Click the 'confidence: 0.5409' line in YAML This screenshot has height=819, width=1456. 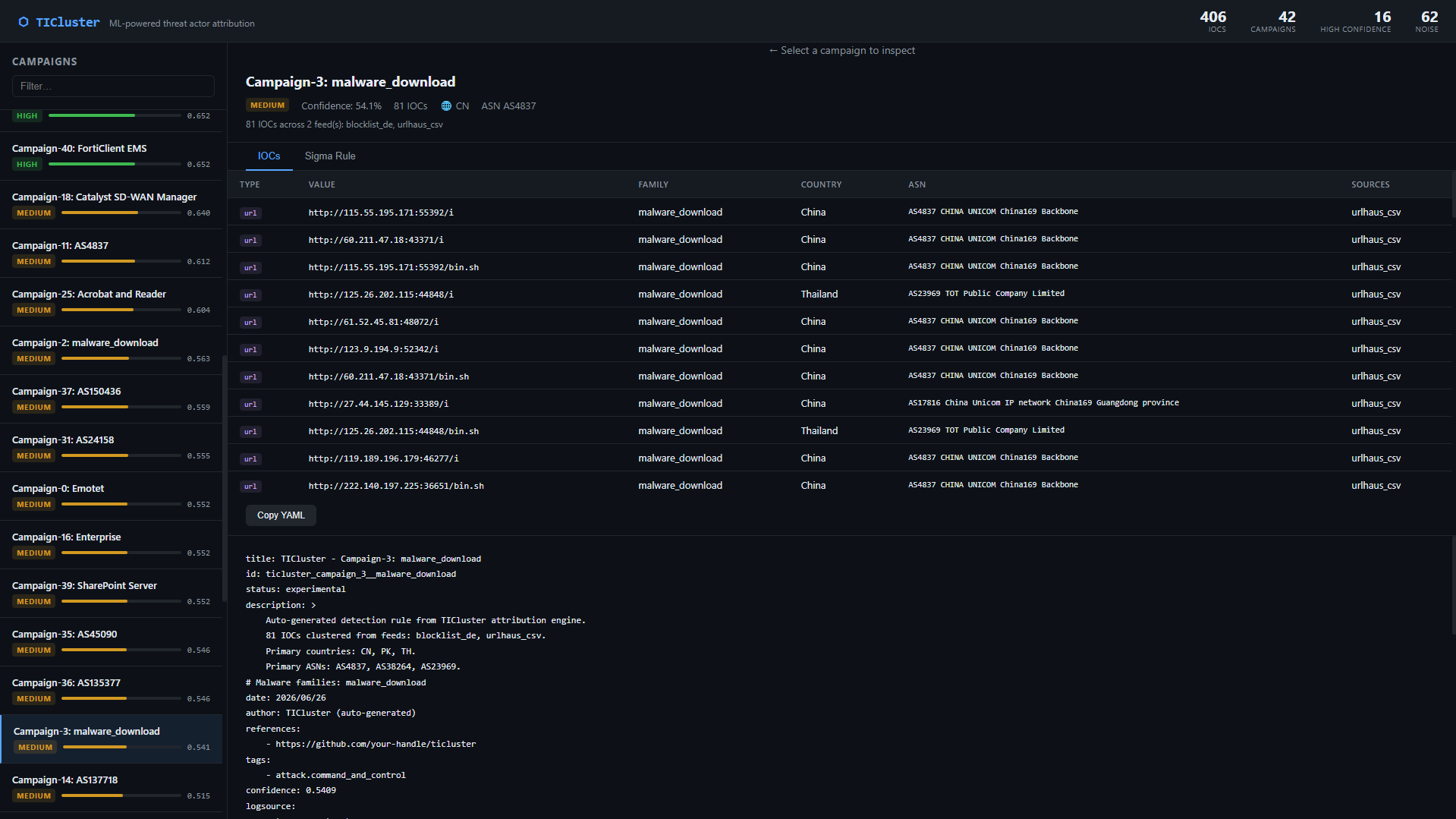[291, 790]
